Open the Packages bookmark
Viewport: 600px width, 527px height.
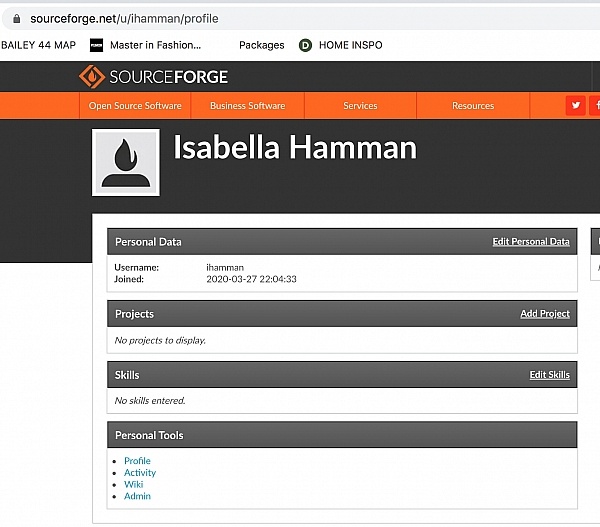tap(262, 45)
